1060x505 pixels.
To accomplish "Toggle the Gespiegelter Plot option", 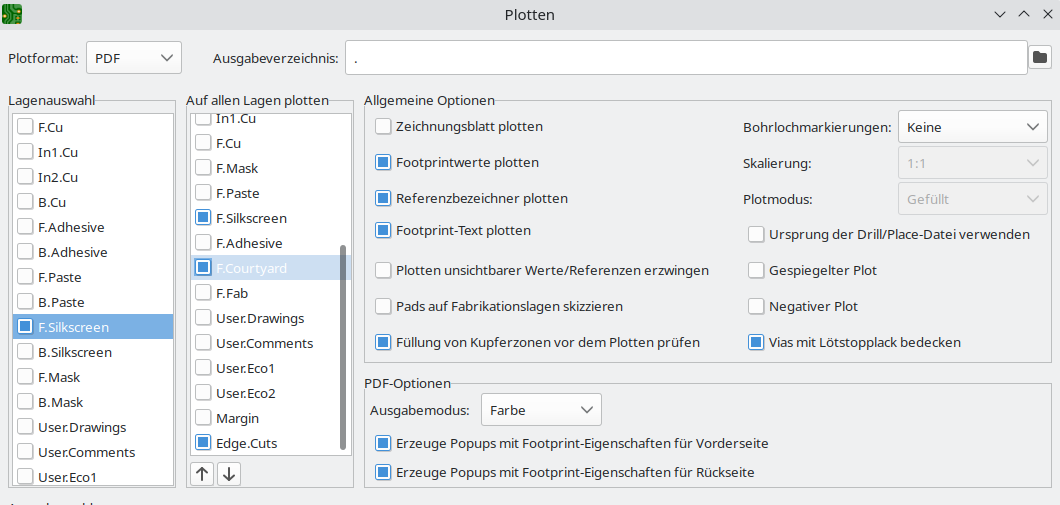I will (x=756, y=270).
